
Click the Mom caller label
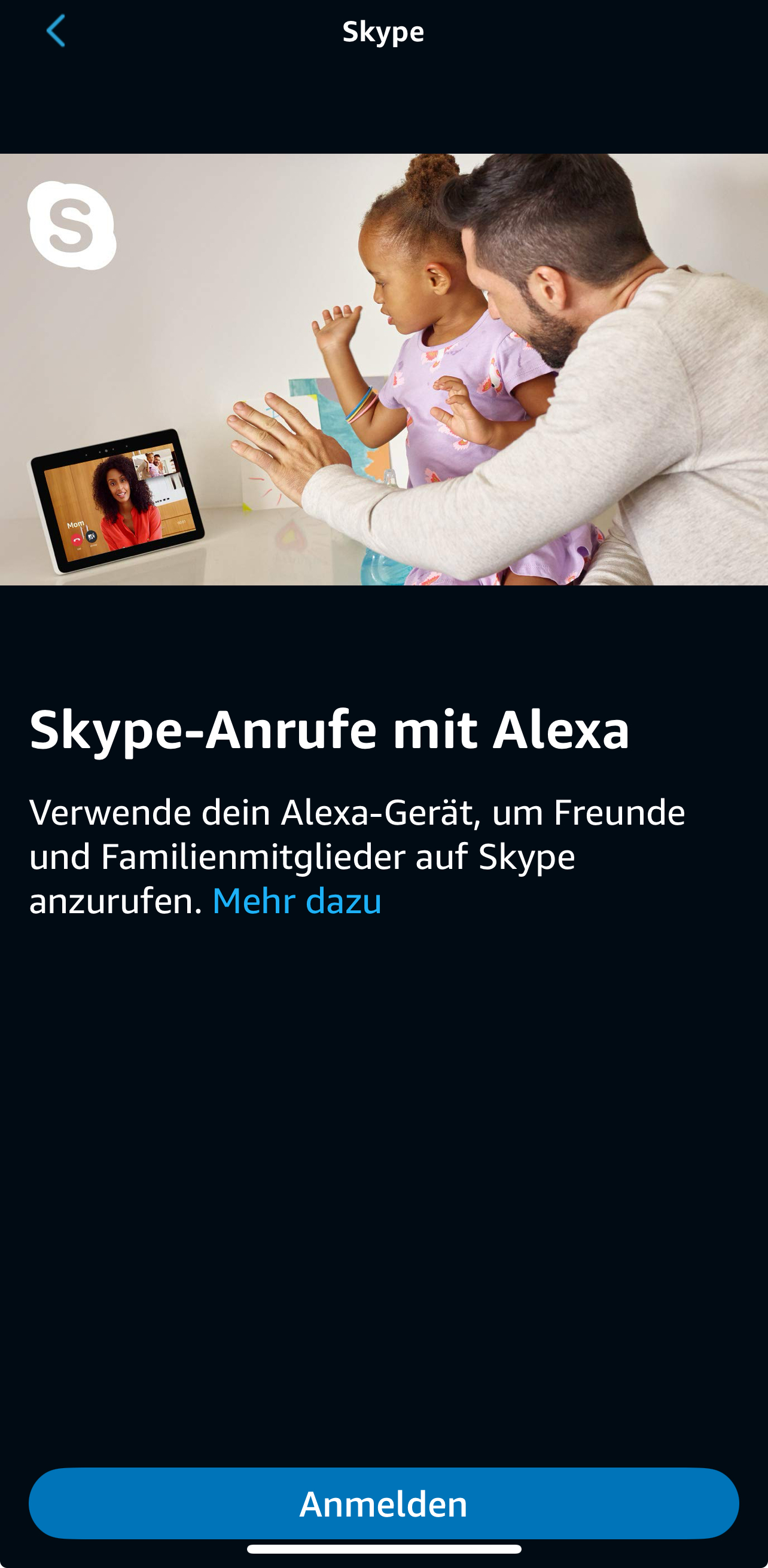(75, 524)
